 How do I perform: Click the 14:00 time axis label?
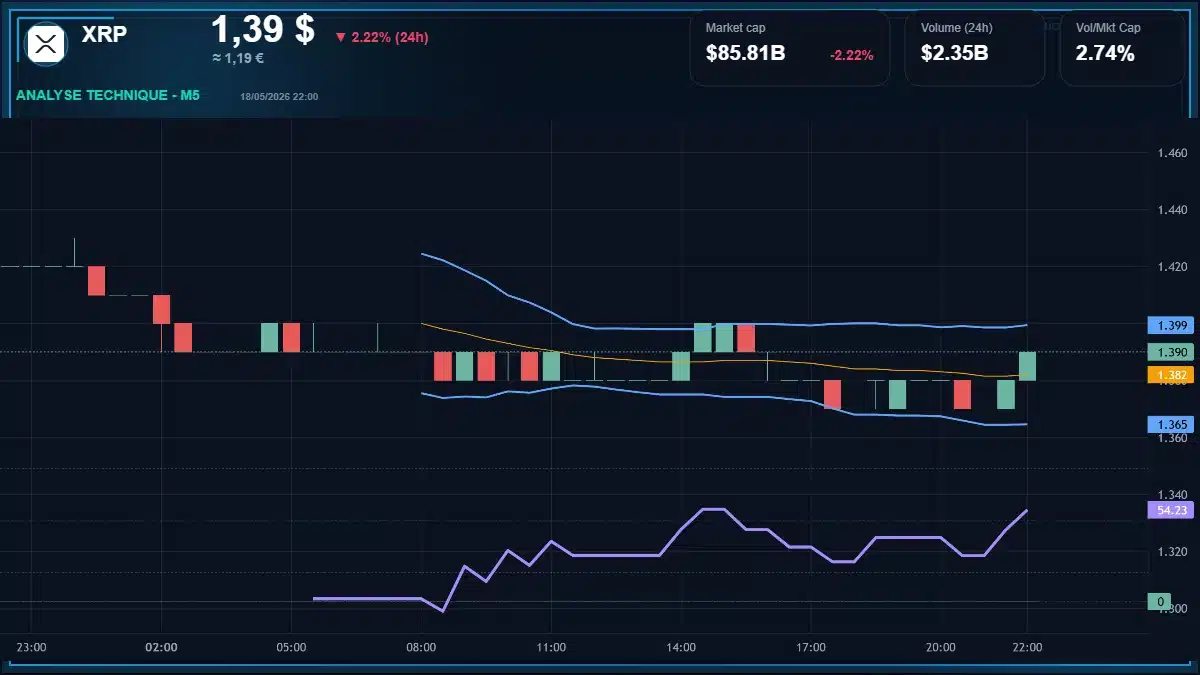tap(681, 647)
